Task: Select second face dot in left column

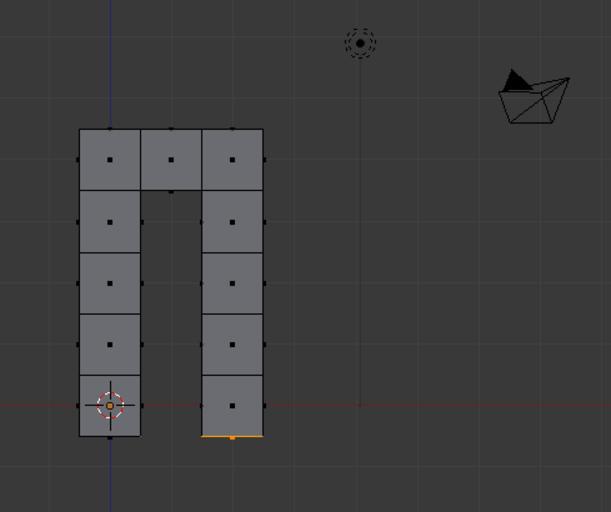Action: click(110, 222)
